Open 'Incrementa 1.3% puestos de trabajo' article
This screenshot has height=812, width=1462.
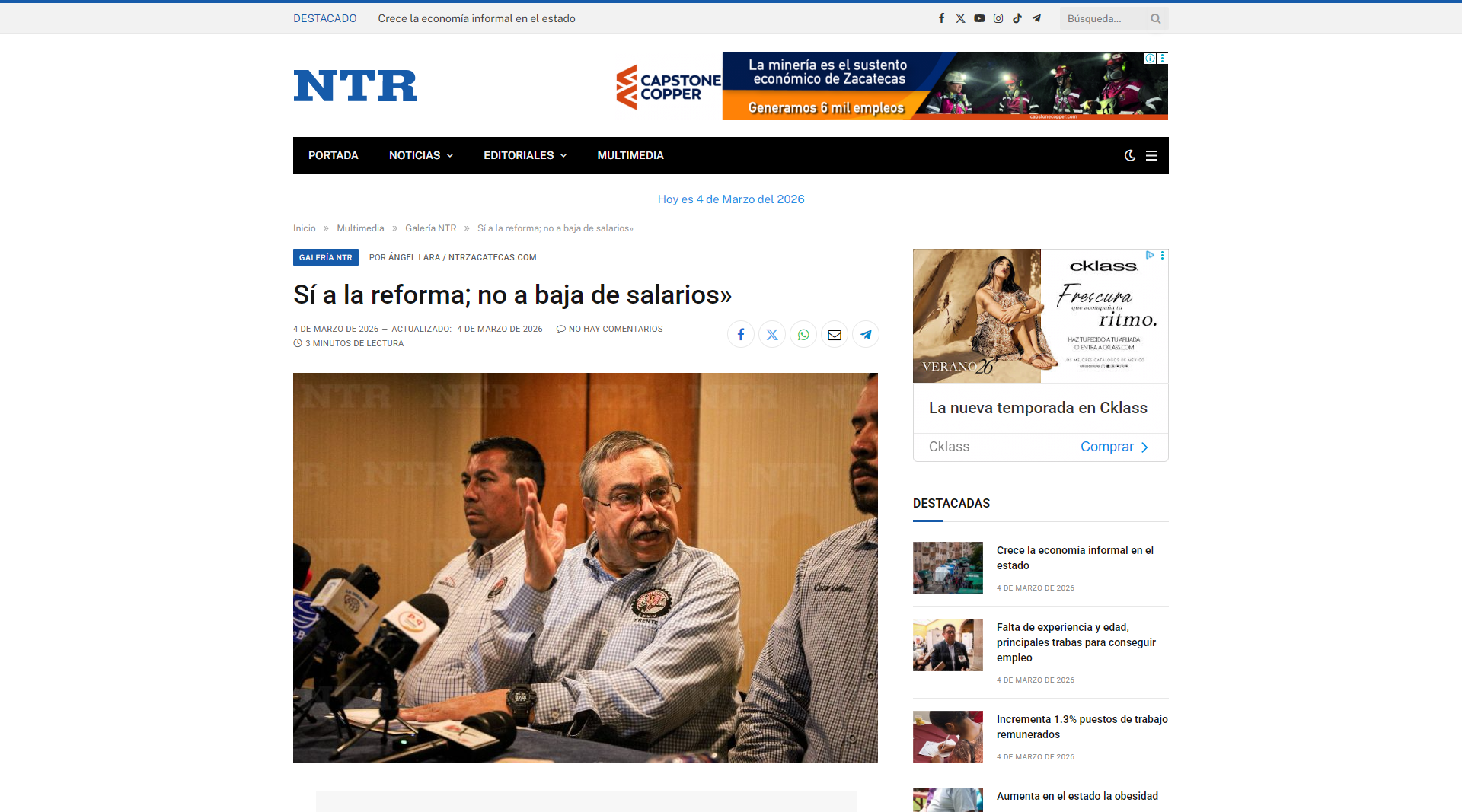(1082, 727)
